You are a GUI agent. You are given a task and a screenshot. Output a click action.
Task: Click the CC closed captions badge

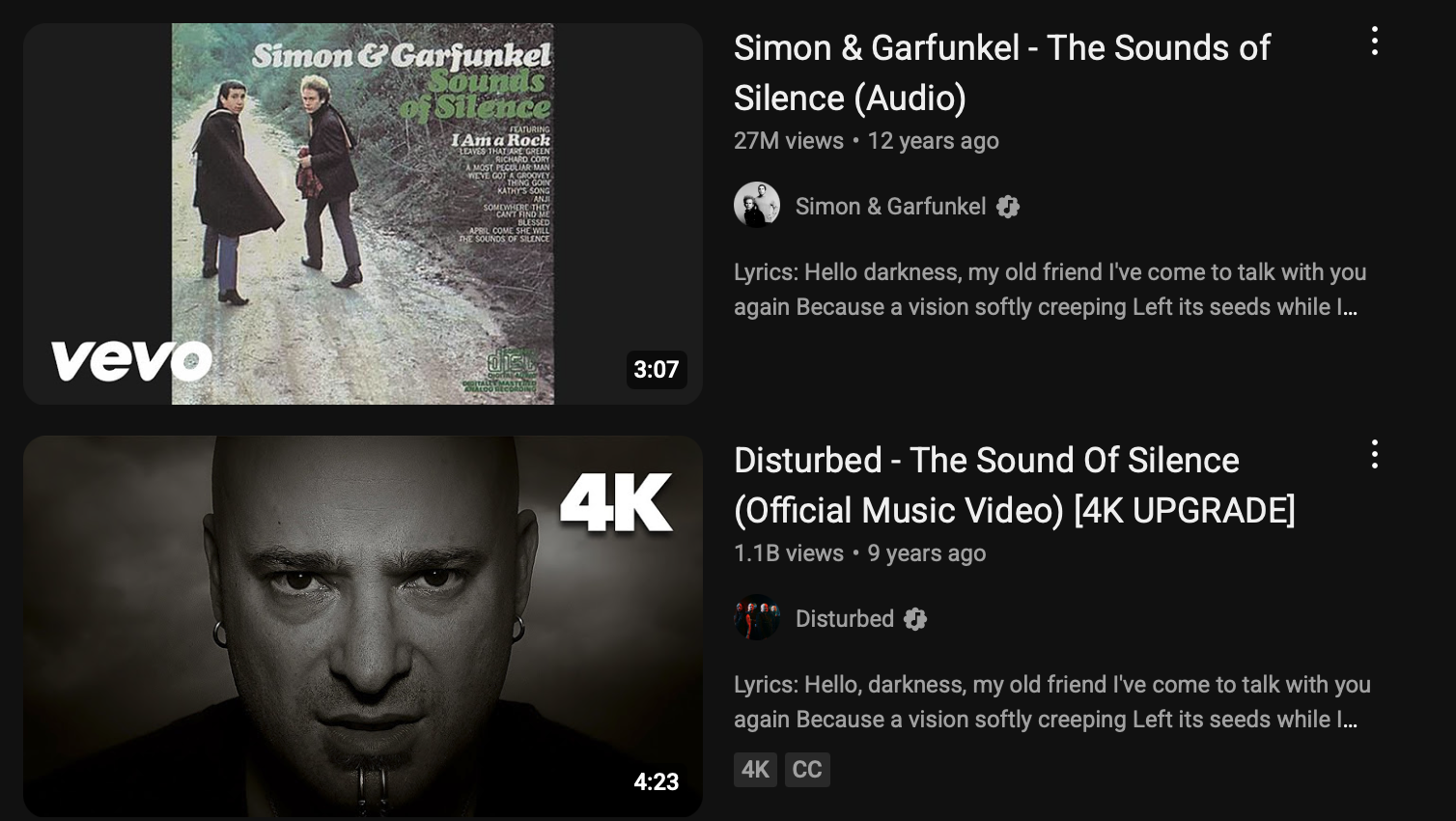click(807, 770)
